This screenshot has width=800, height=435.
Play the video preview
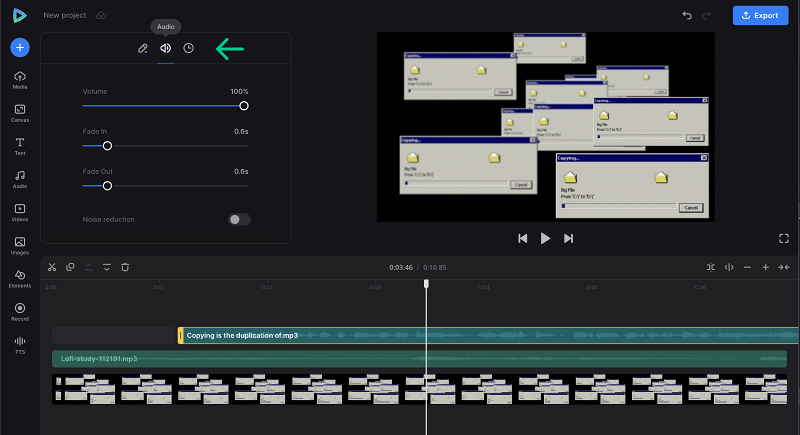545,239
